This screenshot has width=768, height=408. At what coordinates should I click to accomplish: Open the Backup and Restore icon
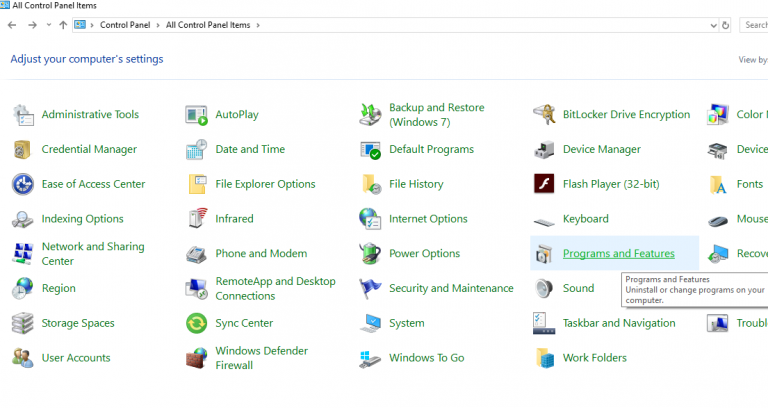coord(370,115)
